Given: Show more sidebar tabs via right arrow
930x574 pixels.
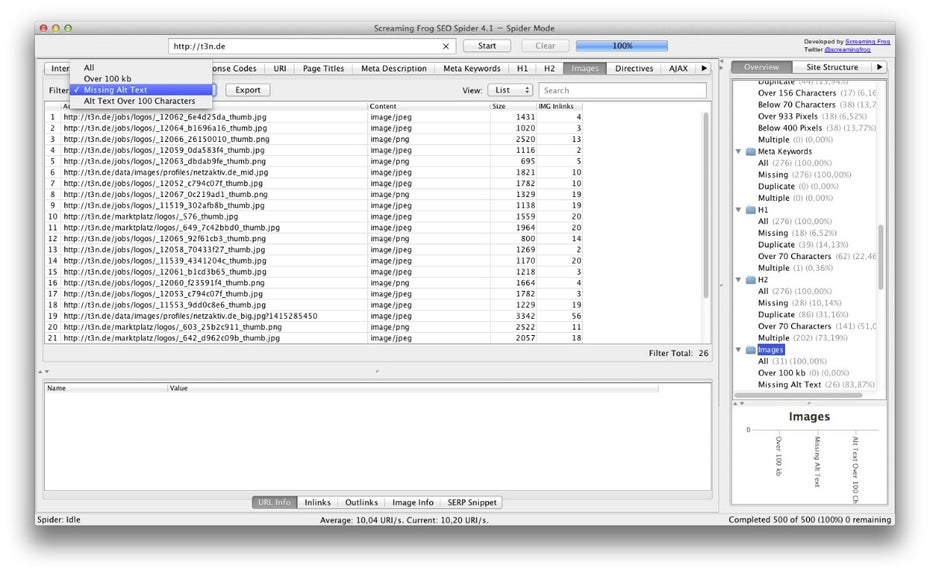Looking at the screenshot, I should pos(880,67).
